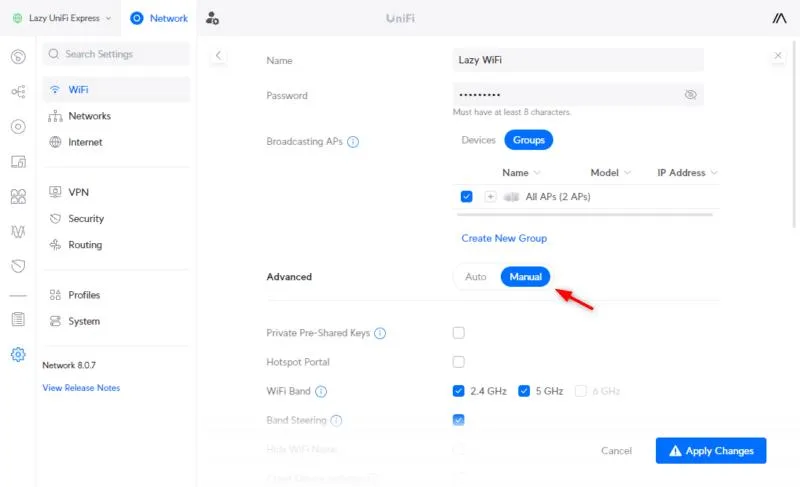Sort by the Name column

521,173
